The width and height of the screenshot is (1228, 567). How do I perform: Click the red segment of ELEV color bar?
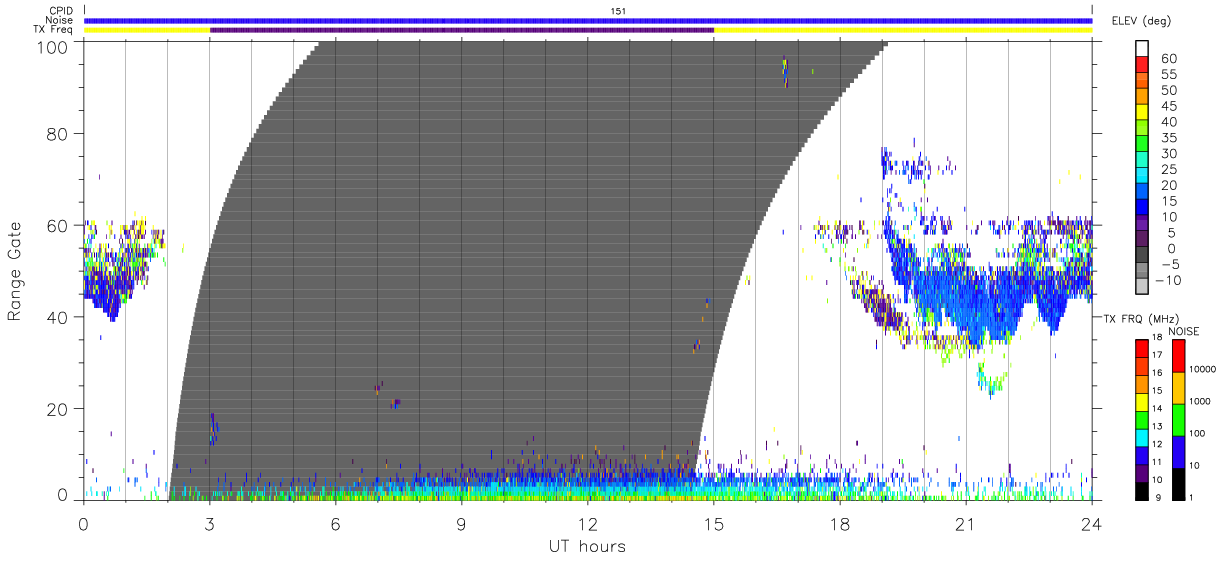pos(1142,66)
